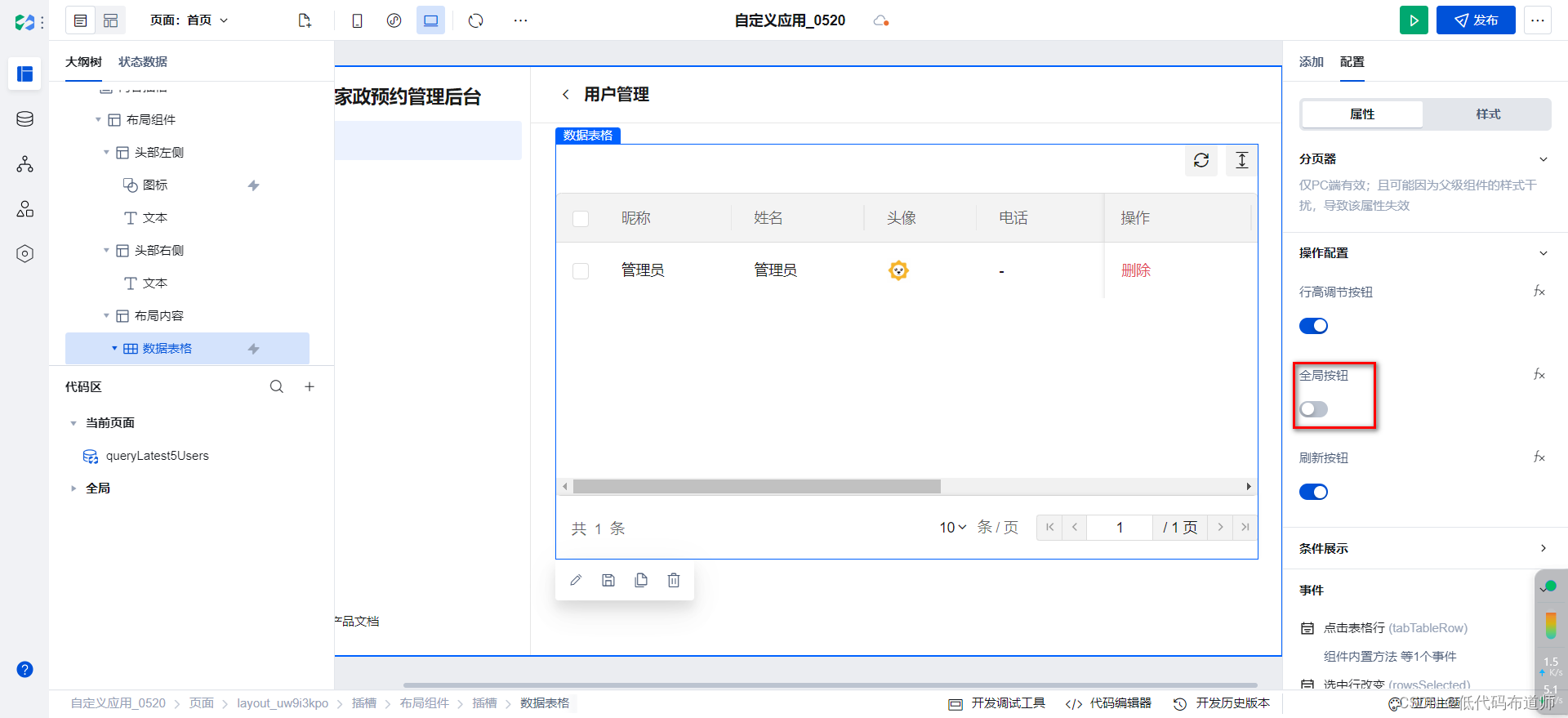
Task: Expand the 全局 code section
Action: 73,488
